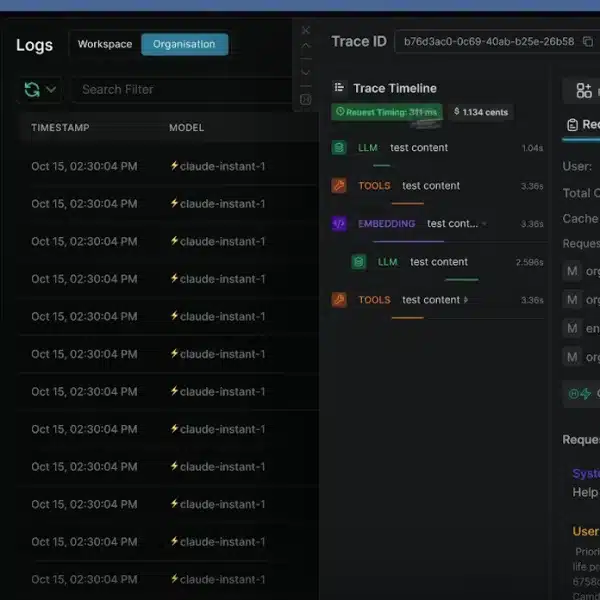Image resolution: width=600 pixels, height=600 pixels.
Task: Expand the last TOOLS span arrow
Action: [466, 300]
